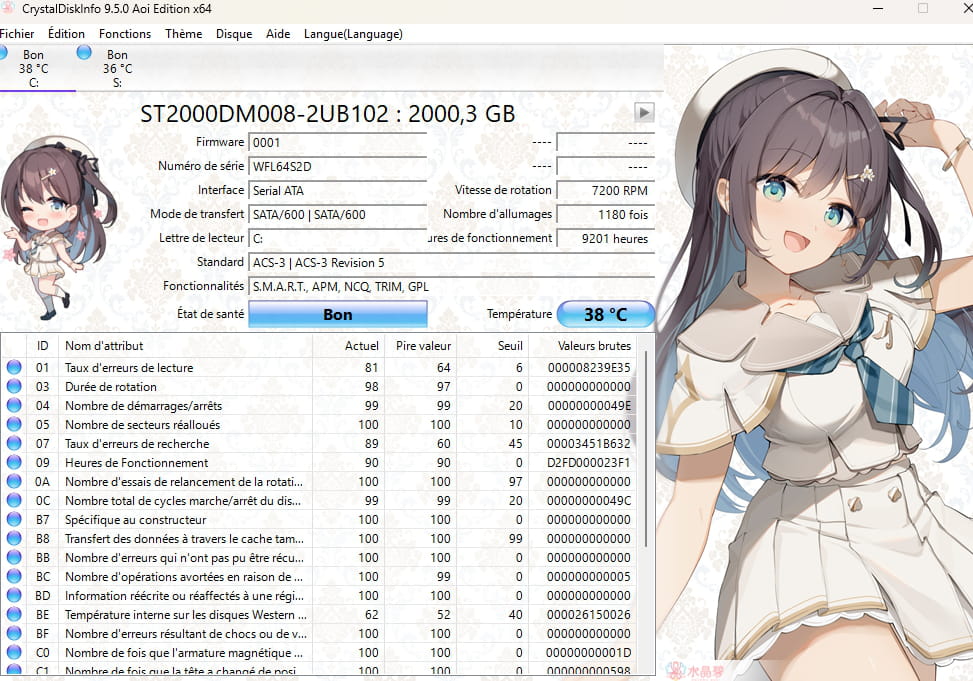Open the Thème menu
973x681 pixels.
(184, 34)
